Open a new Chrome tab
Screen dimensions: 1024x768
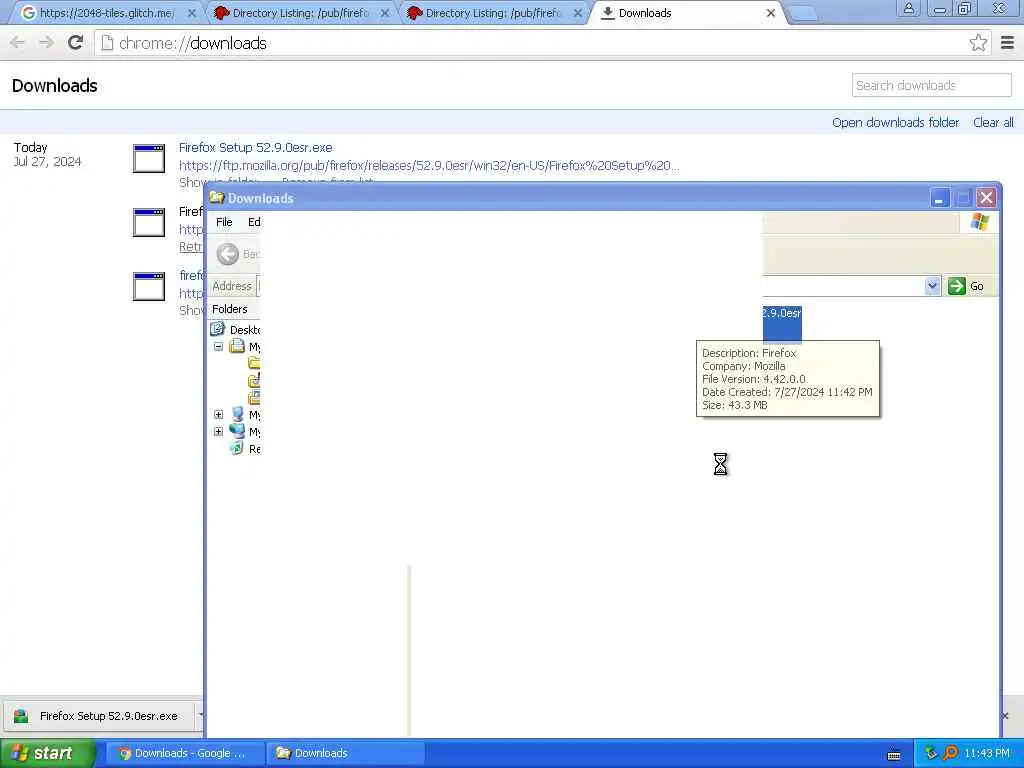point(803,13)
